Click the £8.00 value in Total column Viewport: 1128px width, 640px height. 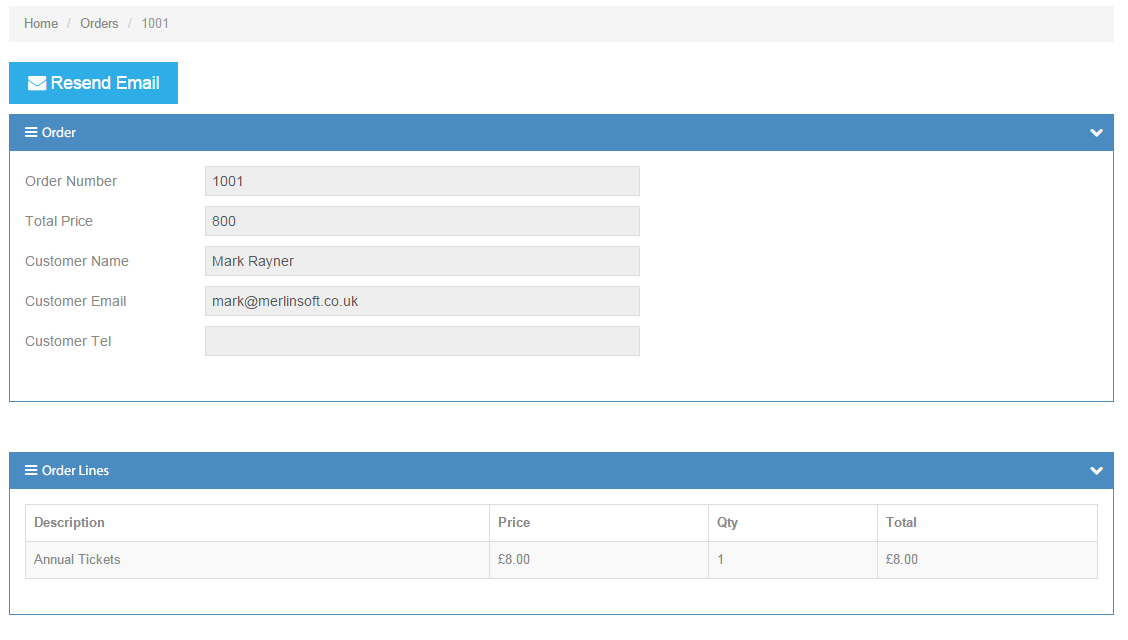point(901,559)
